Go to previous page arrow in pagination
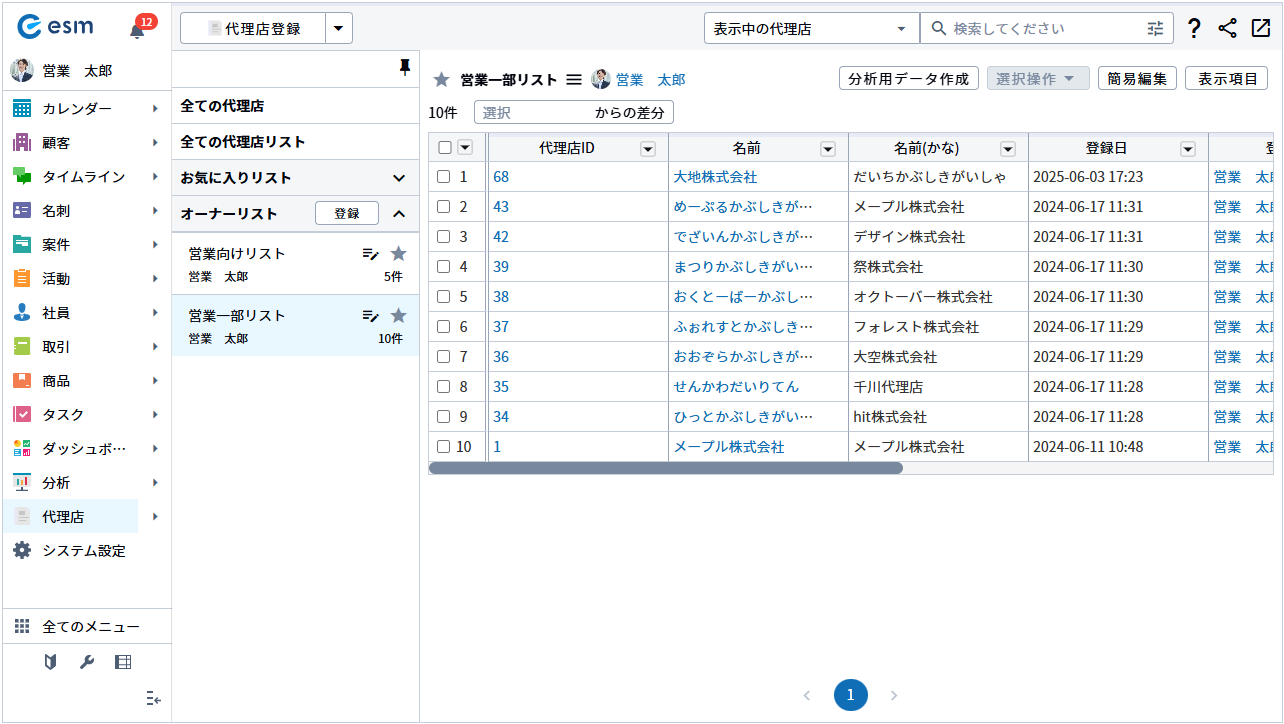 [x=807, y=695]
